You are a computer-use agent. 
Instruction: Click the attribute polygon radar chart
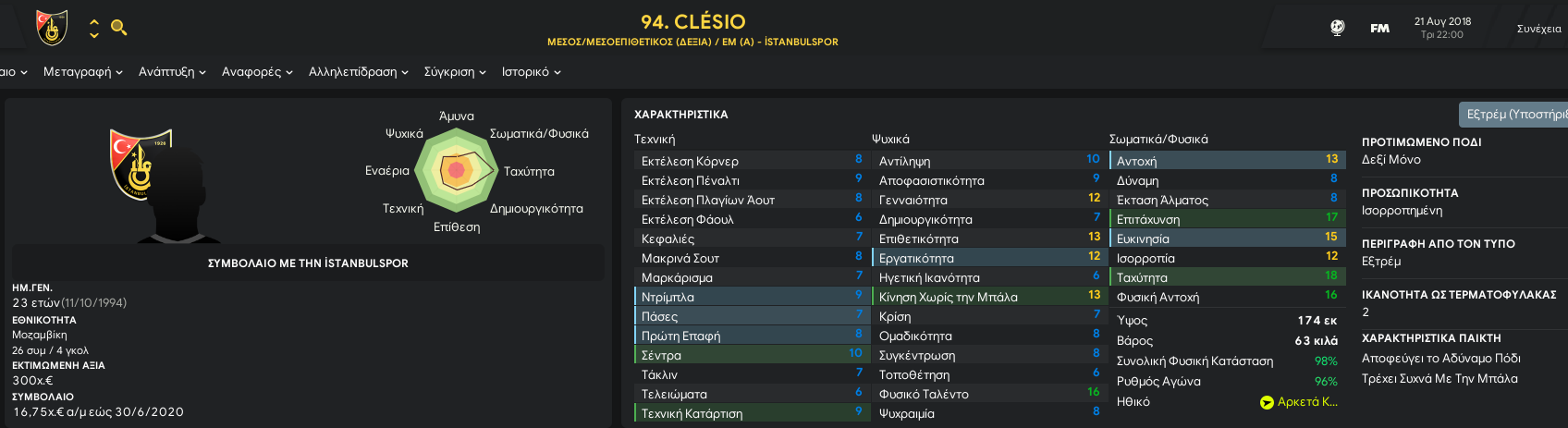click(457, 171)
